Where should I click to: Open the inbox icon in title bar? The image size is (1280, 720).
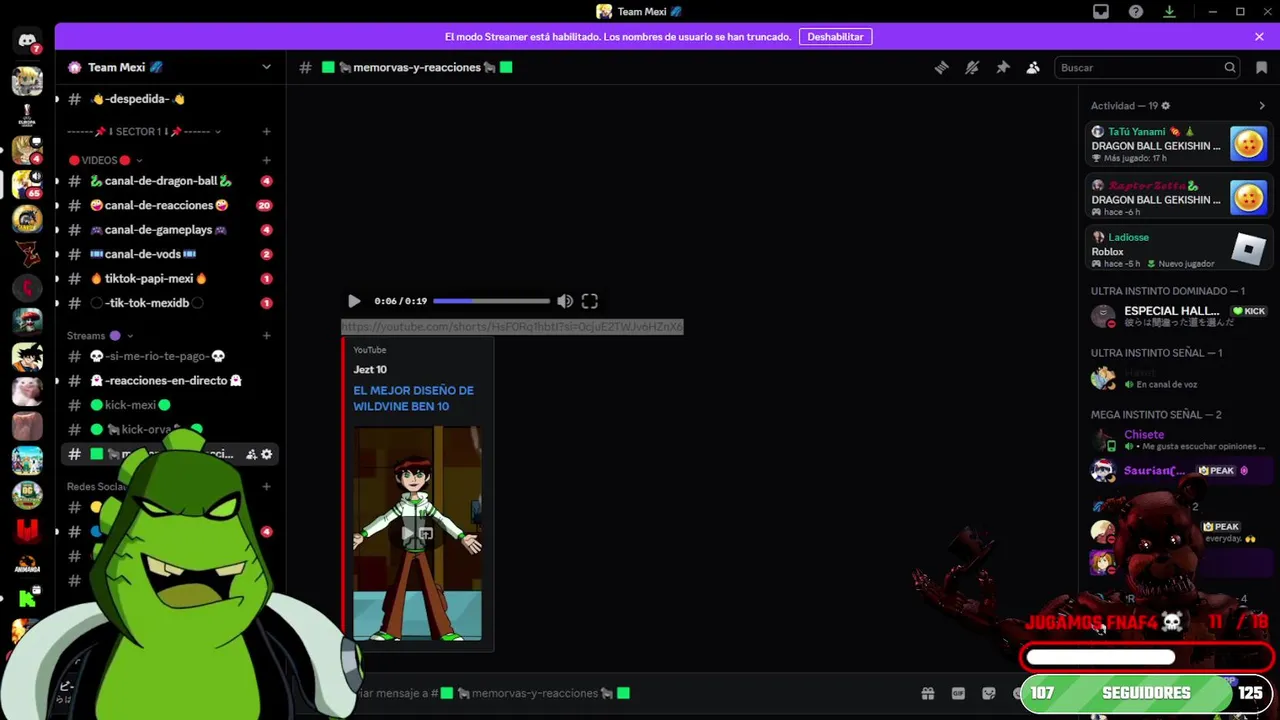coord(1101,12)
